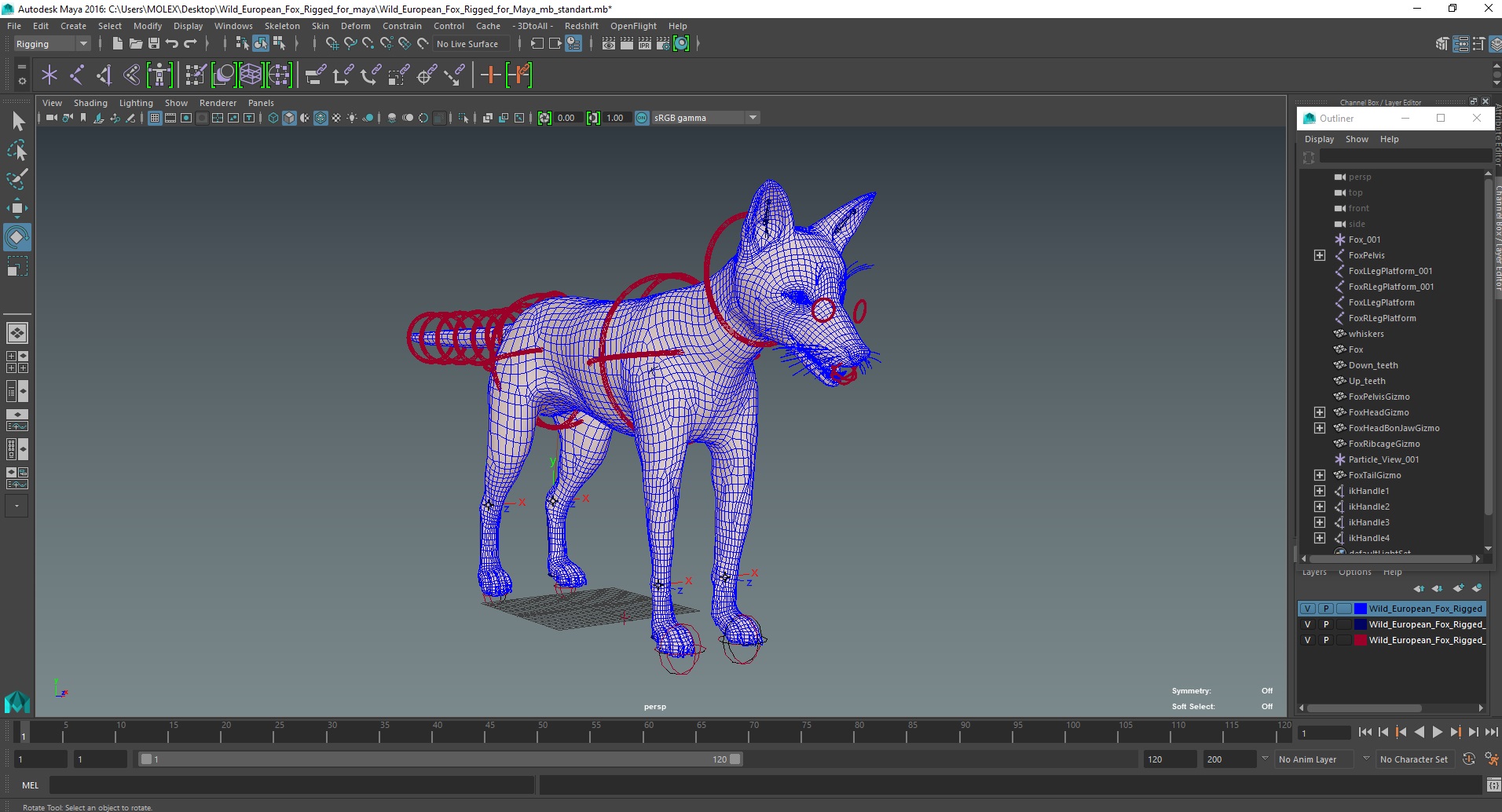Go to start of playback range
1502x812 pixels.
tap(1365, 732)
